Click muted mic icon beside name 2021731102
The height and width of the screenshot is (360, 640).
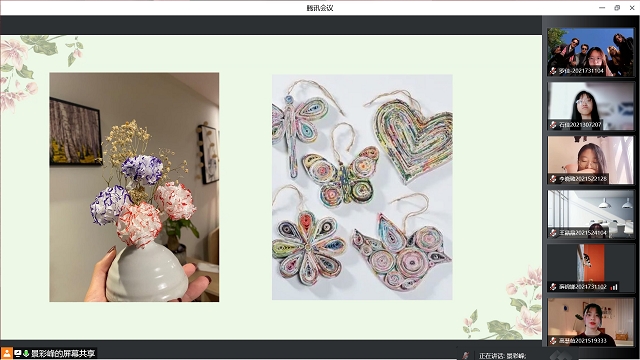coord(553,287)
